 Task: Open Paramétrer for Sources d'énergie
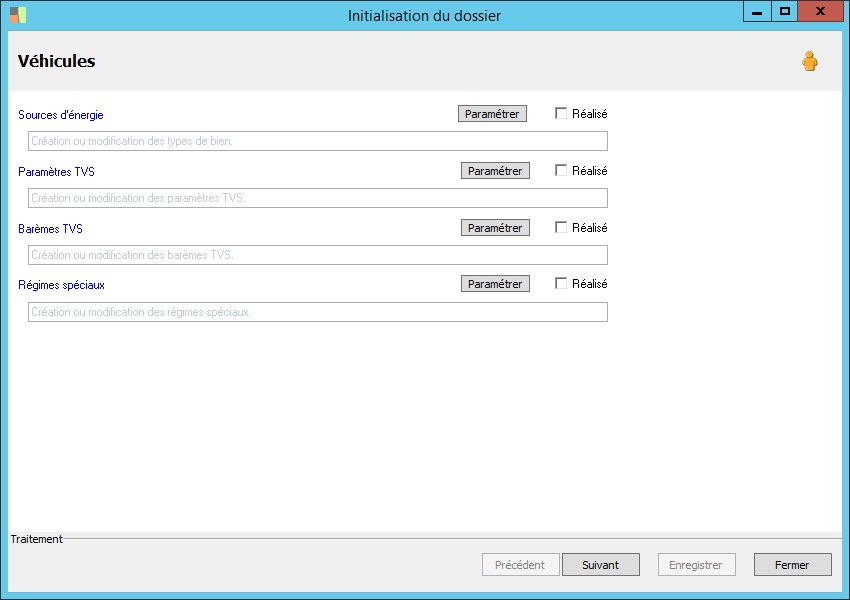coord(492,114)
